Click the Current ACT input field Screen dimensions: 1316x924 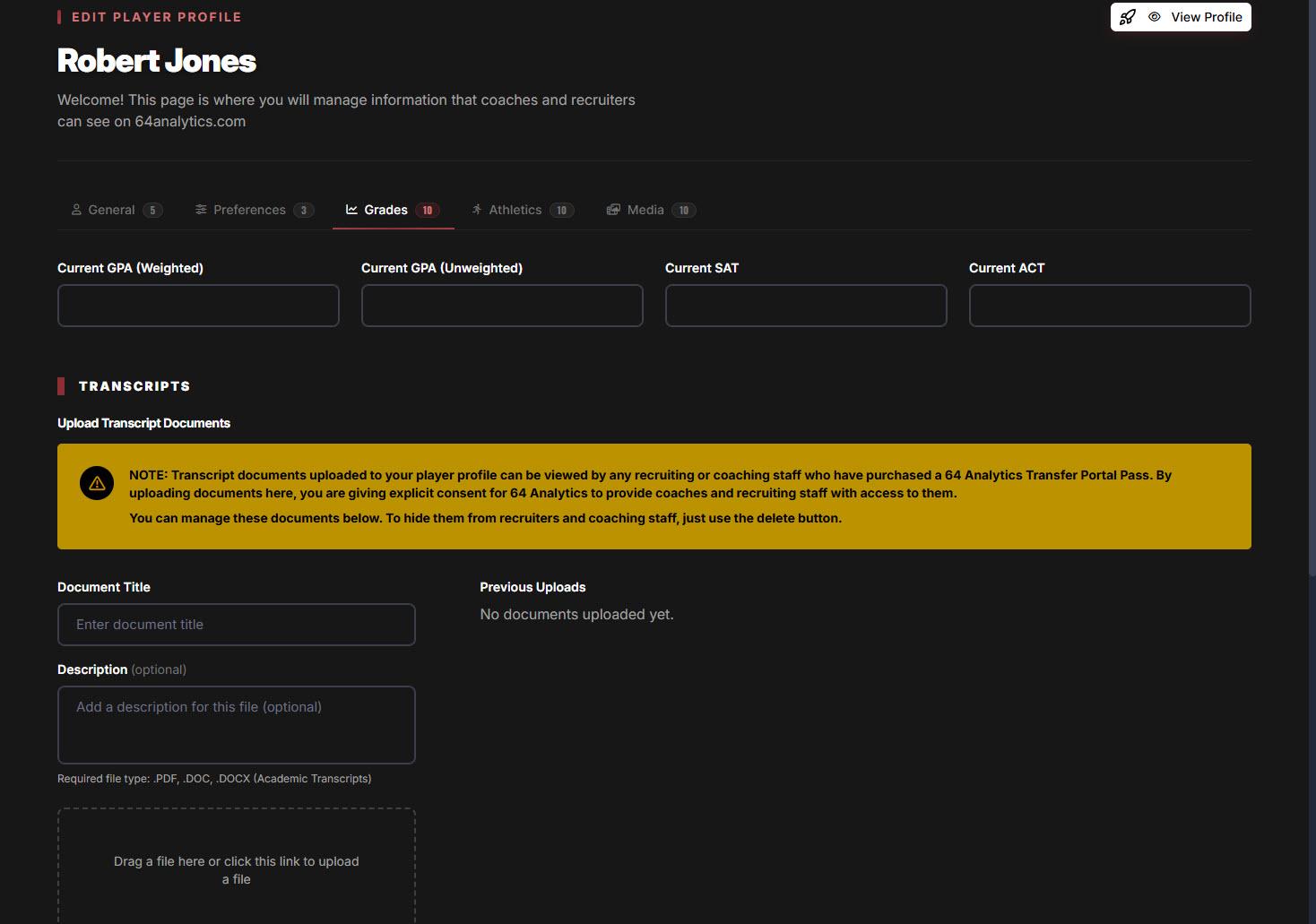coord(1109,305)
